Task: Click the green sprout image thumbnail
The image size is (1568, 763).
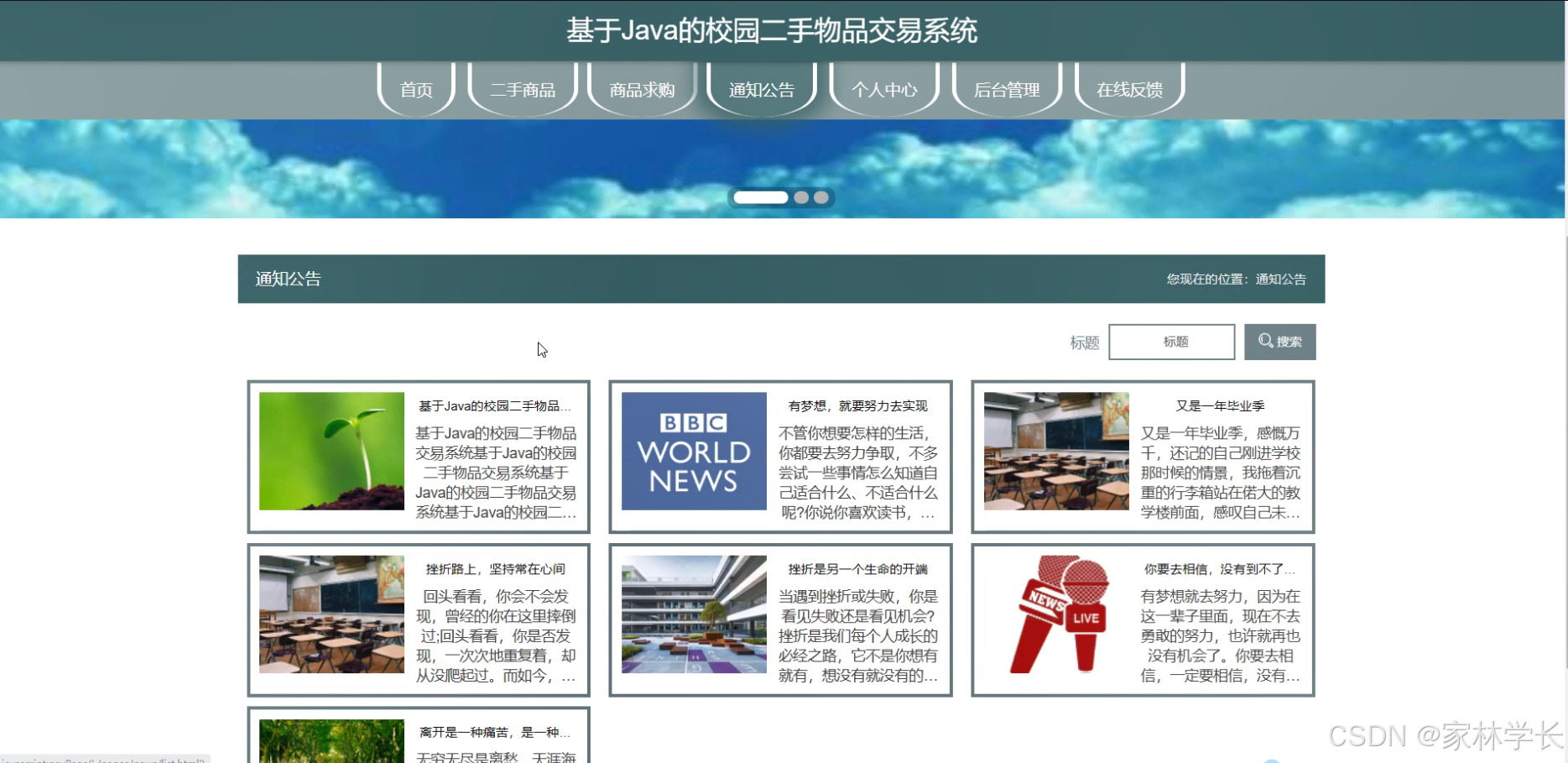Action: tap(331, 451)
